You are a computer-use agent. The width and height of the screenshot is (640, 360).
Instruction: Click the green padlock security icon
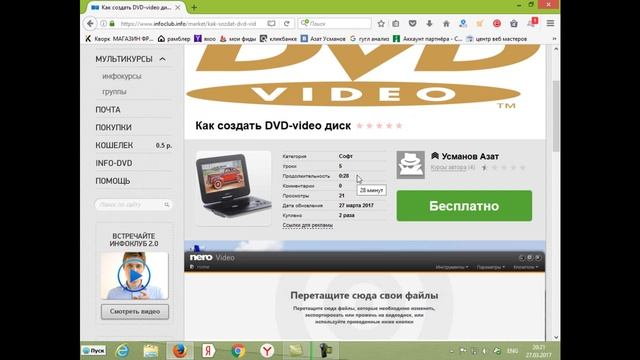pos(112,24)
